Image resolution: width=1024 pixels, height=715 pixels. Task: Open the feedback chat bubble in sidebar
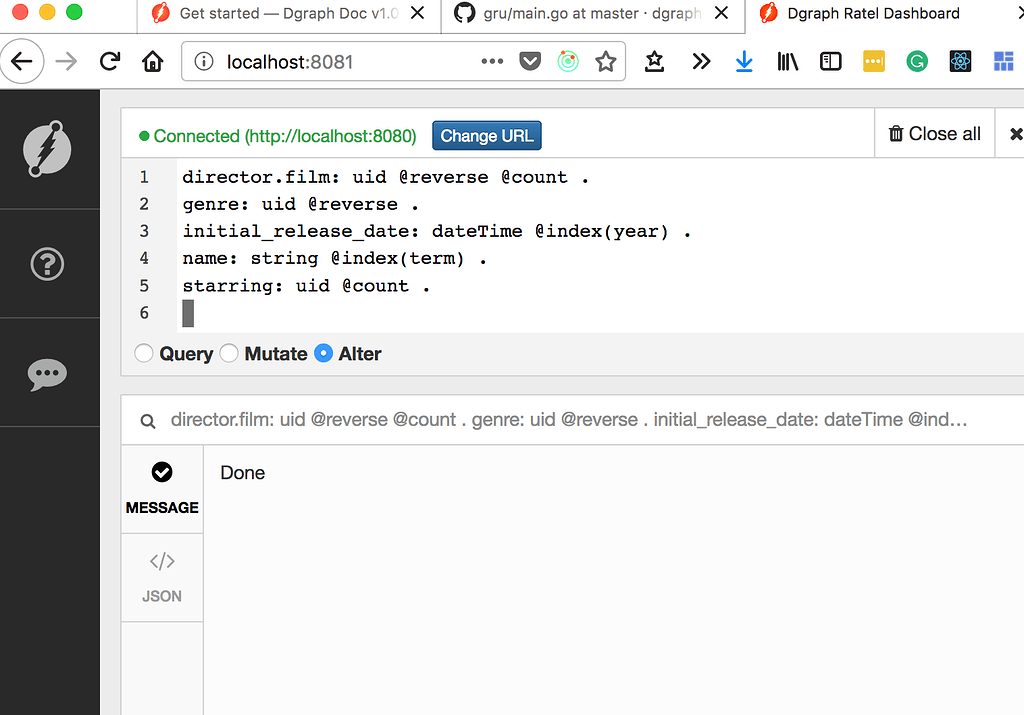[x=49, y=372]
